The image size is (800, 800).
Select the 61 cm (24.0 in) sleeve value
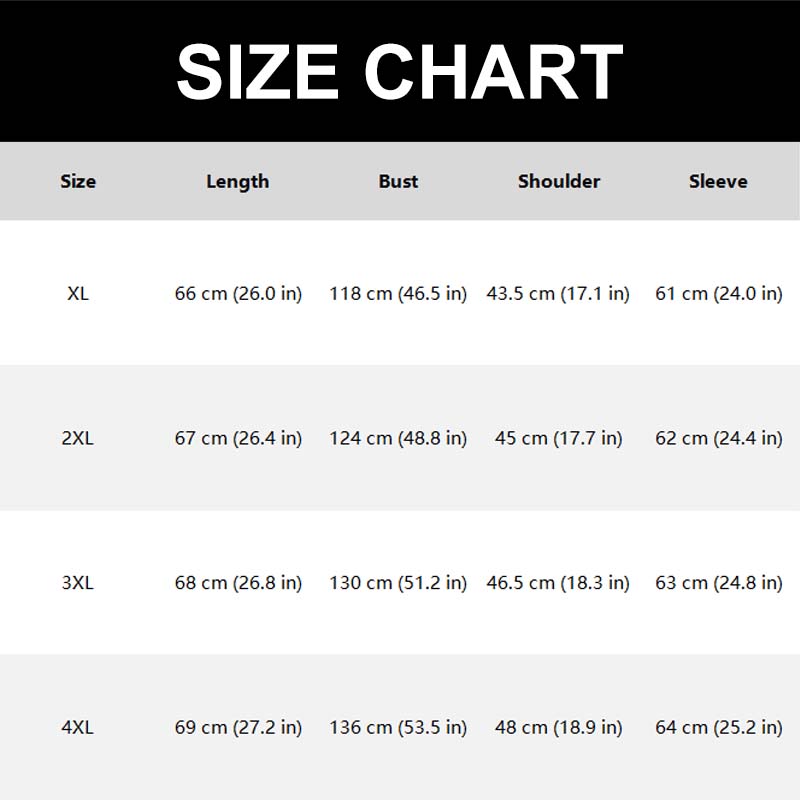click(718, 294)
